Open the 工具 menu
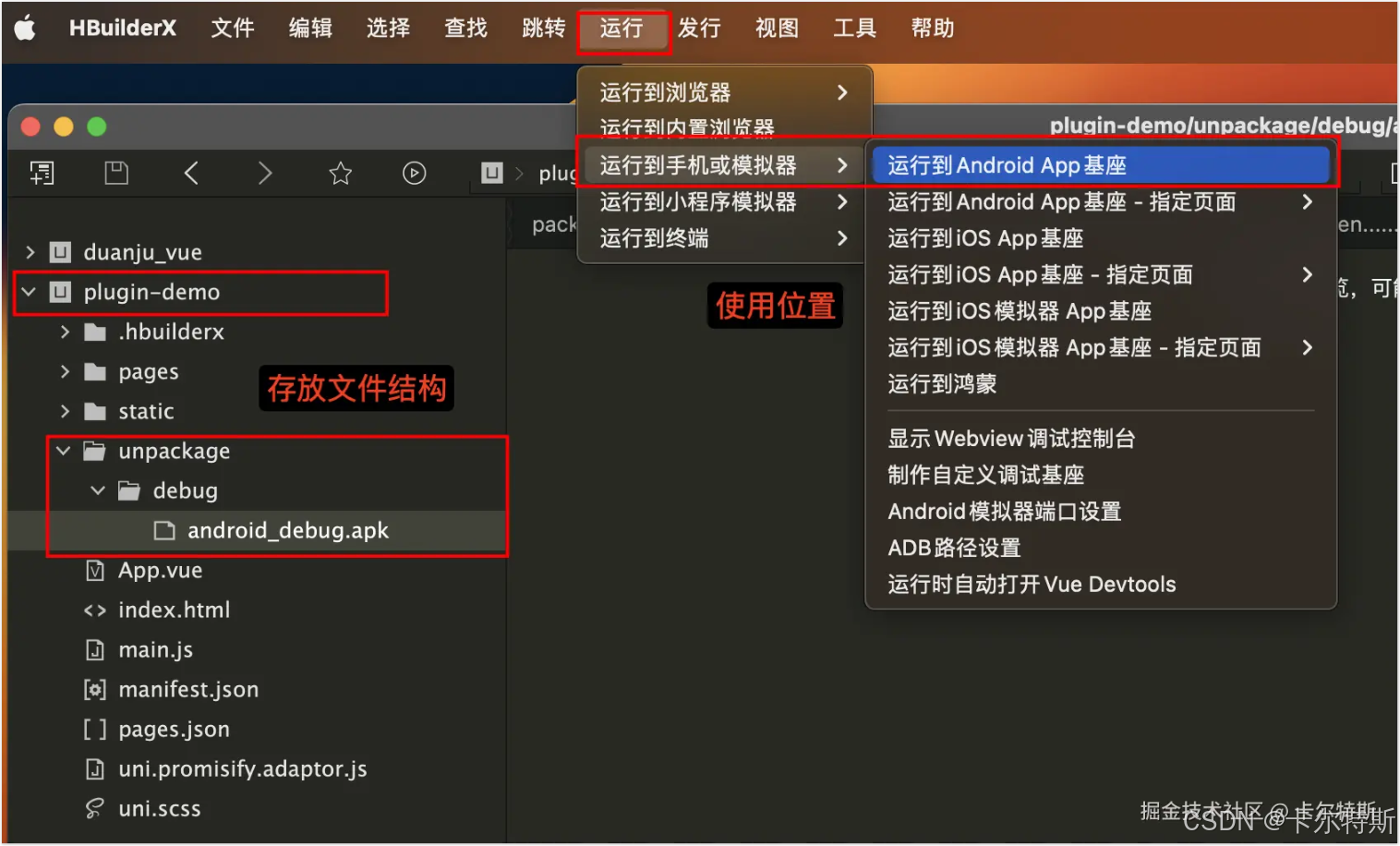This screenshot has height=846, width=1400. coord(854,29)
